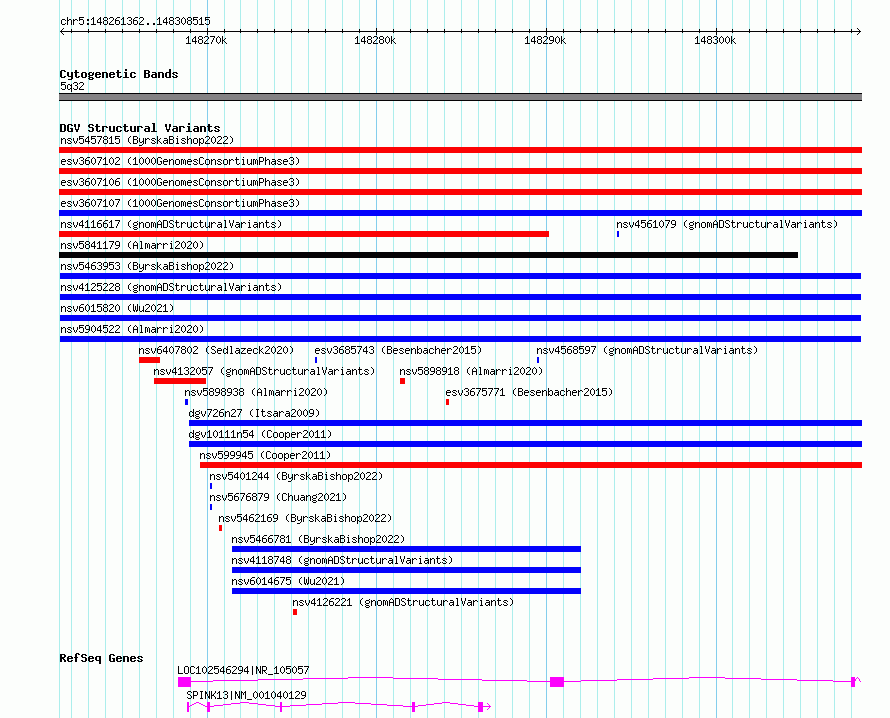Image resolution: width=890 pixels, height=718 pixels.
Task: Select the blue bar under esv3607107
Action: click(460, 213)
